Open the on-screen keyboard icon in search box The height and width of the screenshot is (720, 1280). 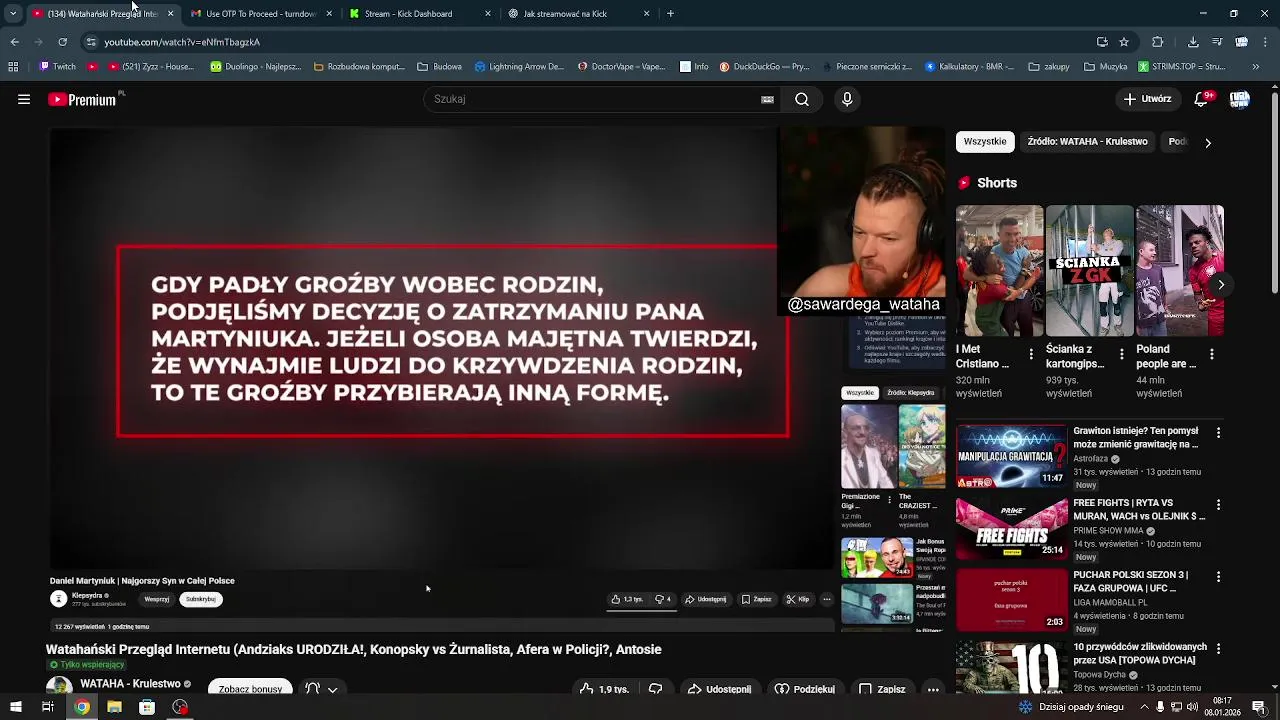pos(767,99)
